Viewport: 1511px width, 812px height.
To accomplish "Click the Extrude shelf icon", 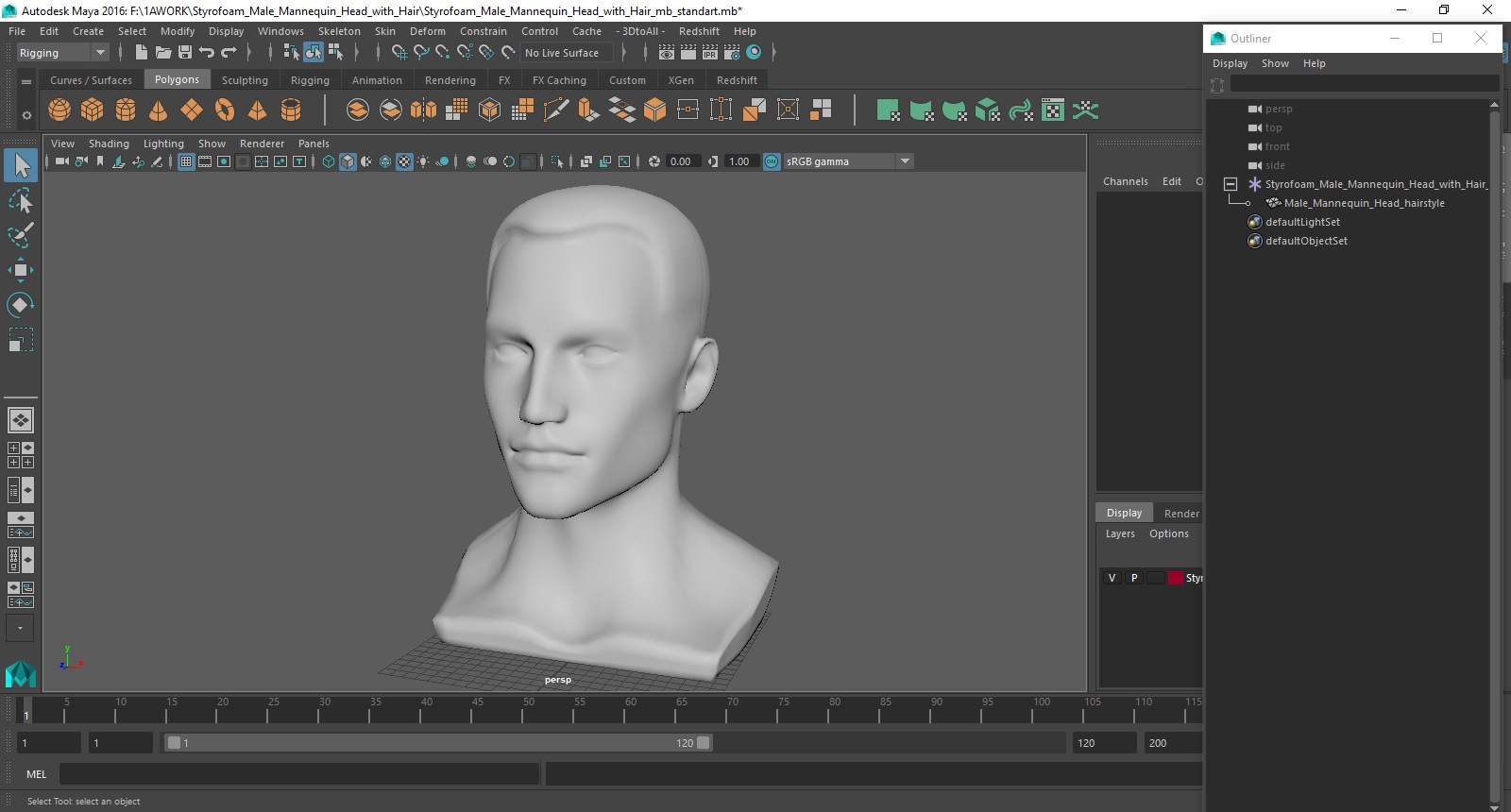I will (589, 110).
